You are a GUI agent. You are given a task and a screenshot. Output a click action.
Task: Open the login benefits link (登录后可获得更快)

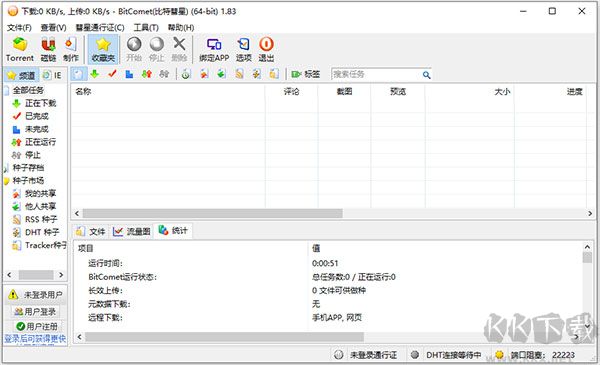pyautogui.click(x=35, y=339)
